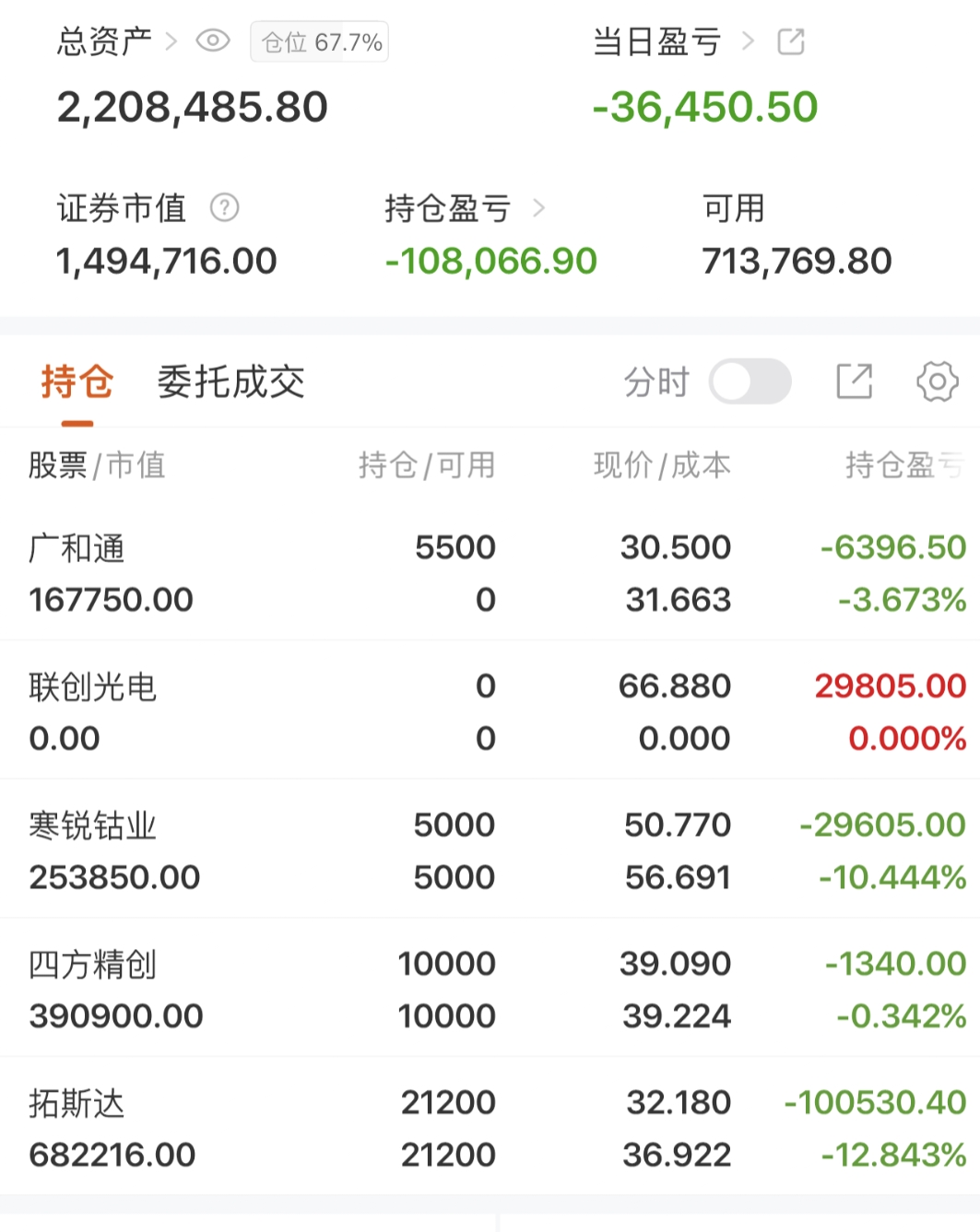The image size is (980, 1232).
Task: Select securities value 1,494,716.00
Action: click(167, 262)
